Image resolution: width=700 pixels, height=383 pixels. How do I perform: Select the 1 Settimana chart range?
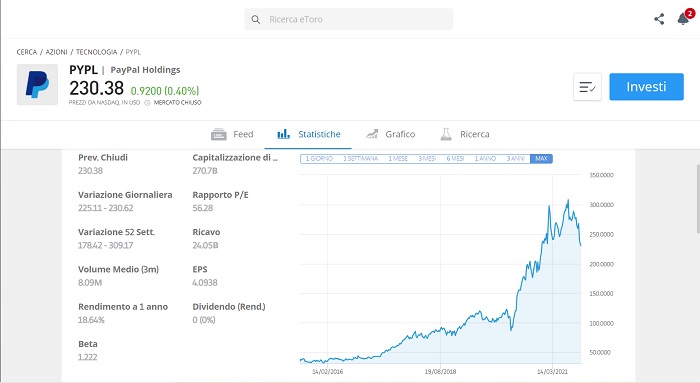pos(360,158)
